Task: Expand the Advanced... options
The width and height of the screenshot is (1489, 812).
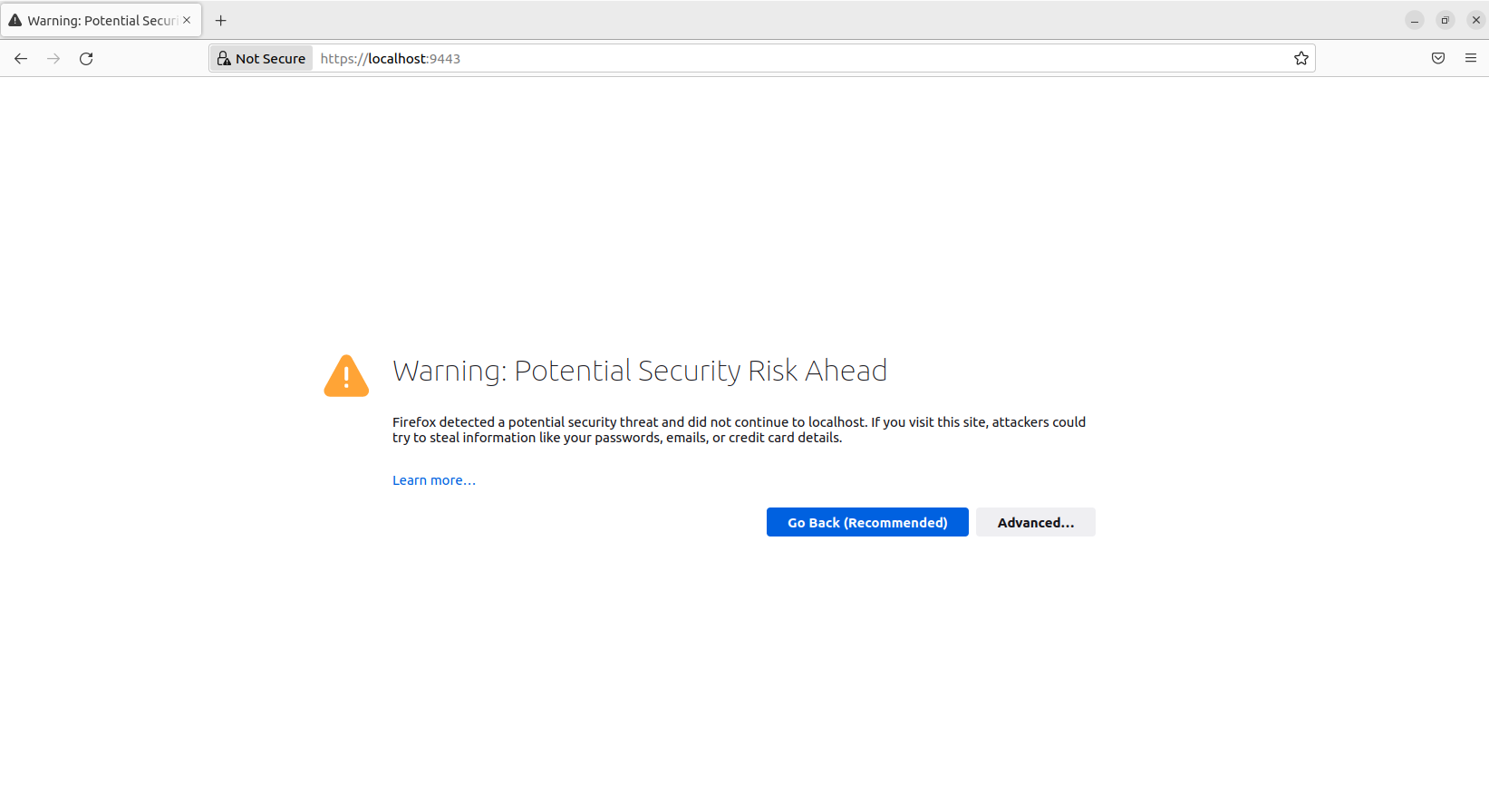Action: 1036,522
